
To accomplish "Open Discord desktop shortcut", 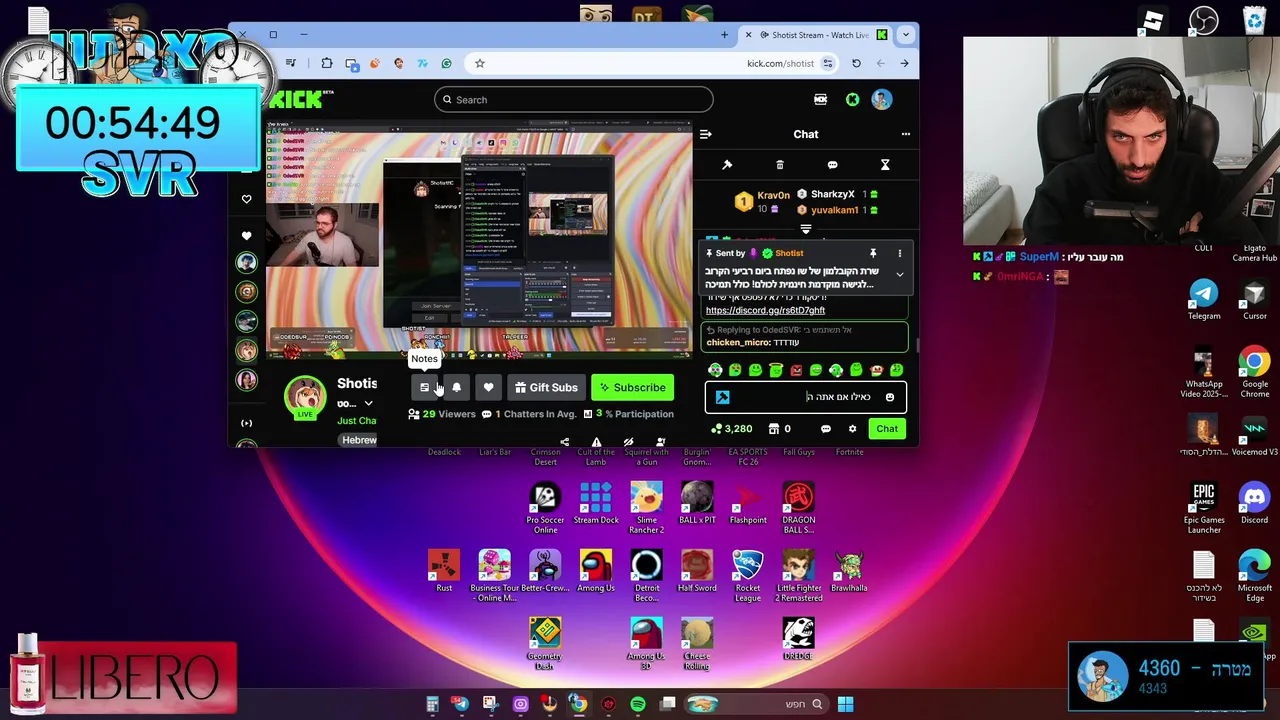I will pyautogui.click(x=1254, y=503).
